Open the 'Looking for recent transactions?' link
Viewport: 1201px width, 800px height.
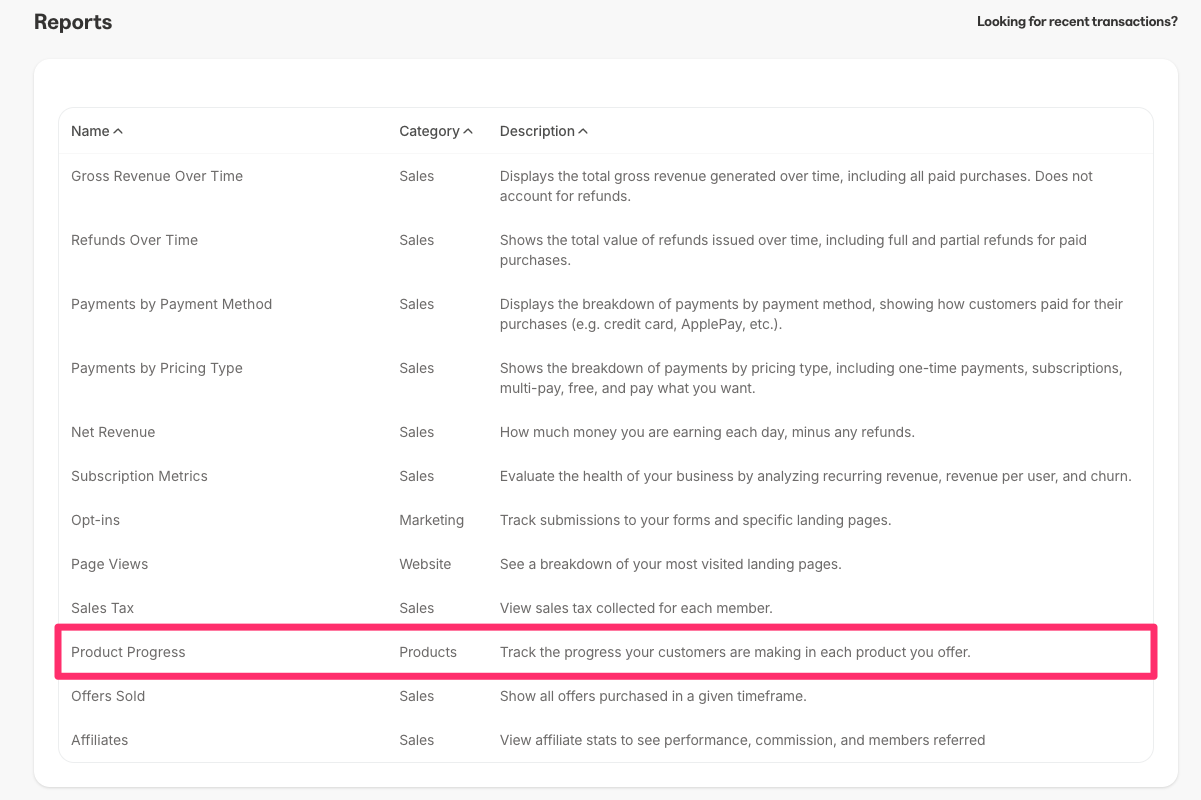click(x=1077, y=21)
